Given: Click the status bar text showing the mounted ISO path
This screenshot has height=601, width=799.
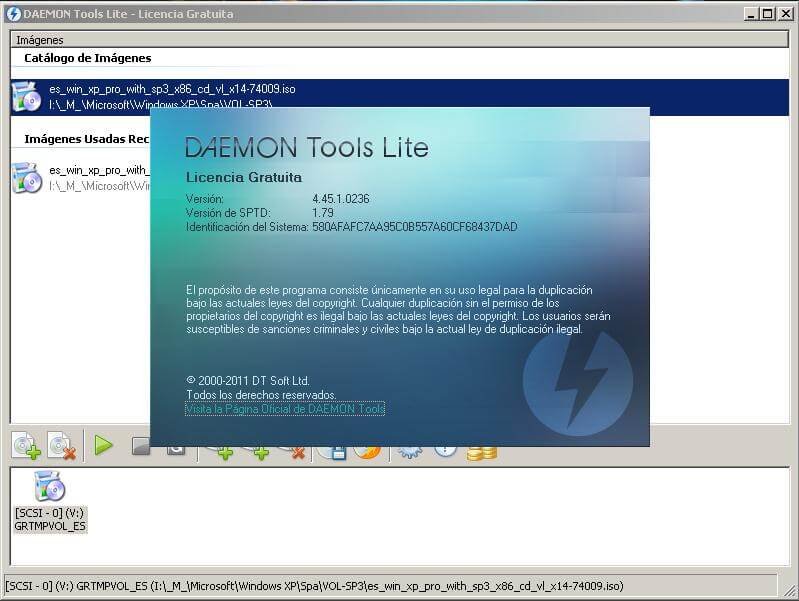Looking at the screenshot, I should point(314,586).
